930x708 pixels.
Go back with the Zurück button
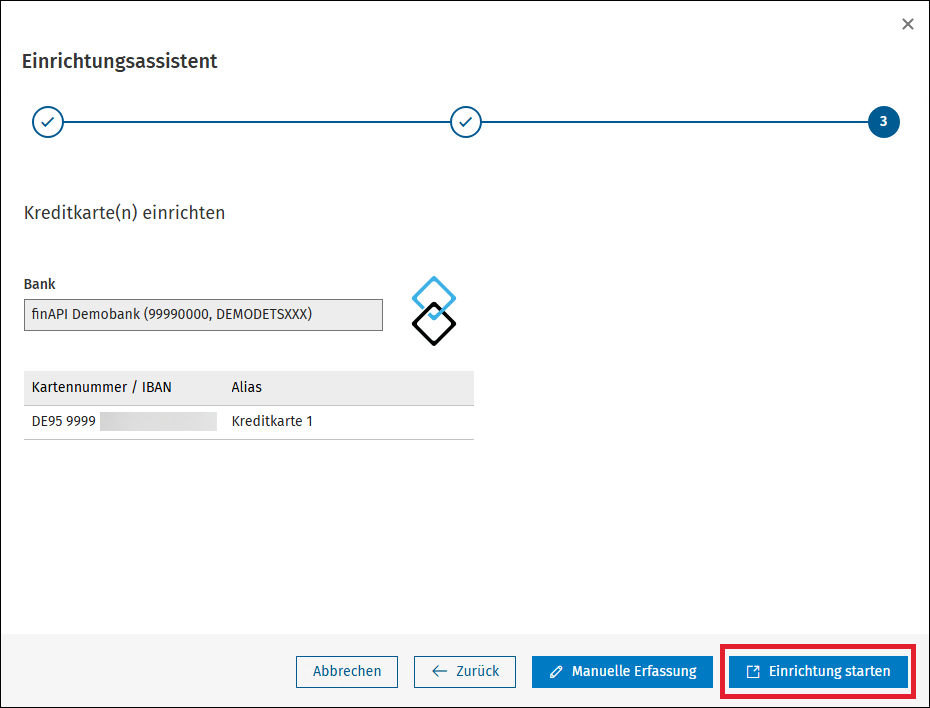tap(465, 671)
